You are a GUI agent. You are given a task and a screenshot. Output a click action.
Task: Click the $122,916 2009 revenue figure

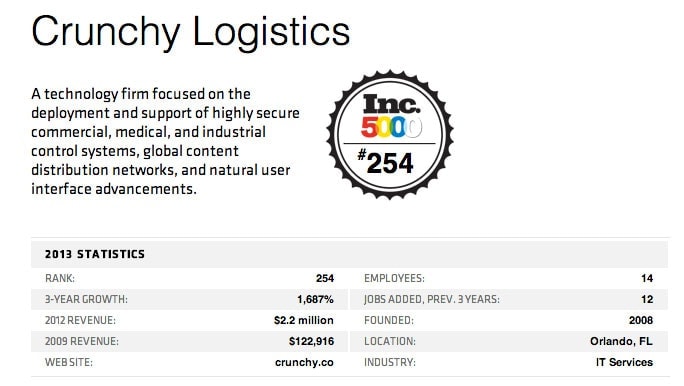311,341
